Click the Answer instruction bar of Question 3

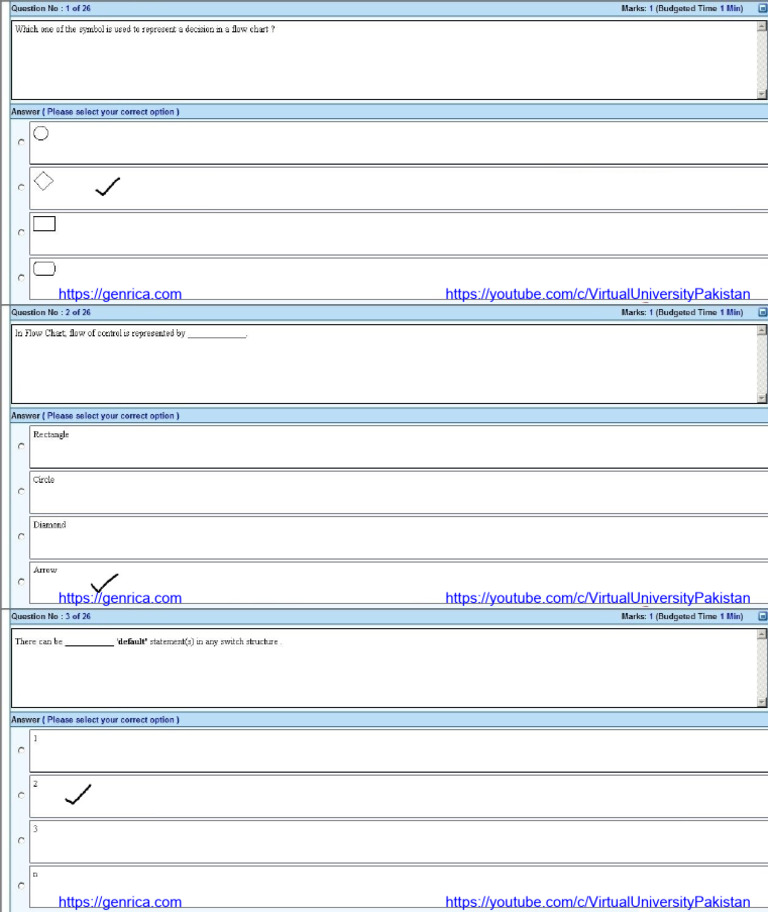389,719
